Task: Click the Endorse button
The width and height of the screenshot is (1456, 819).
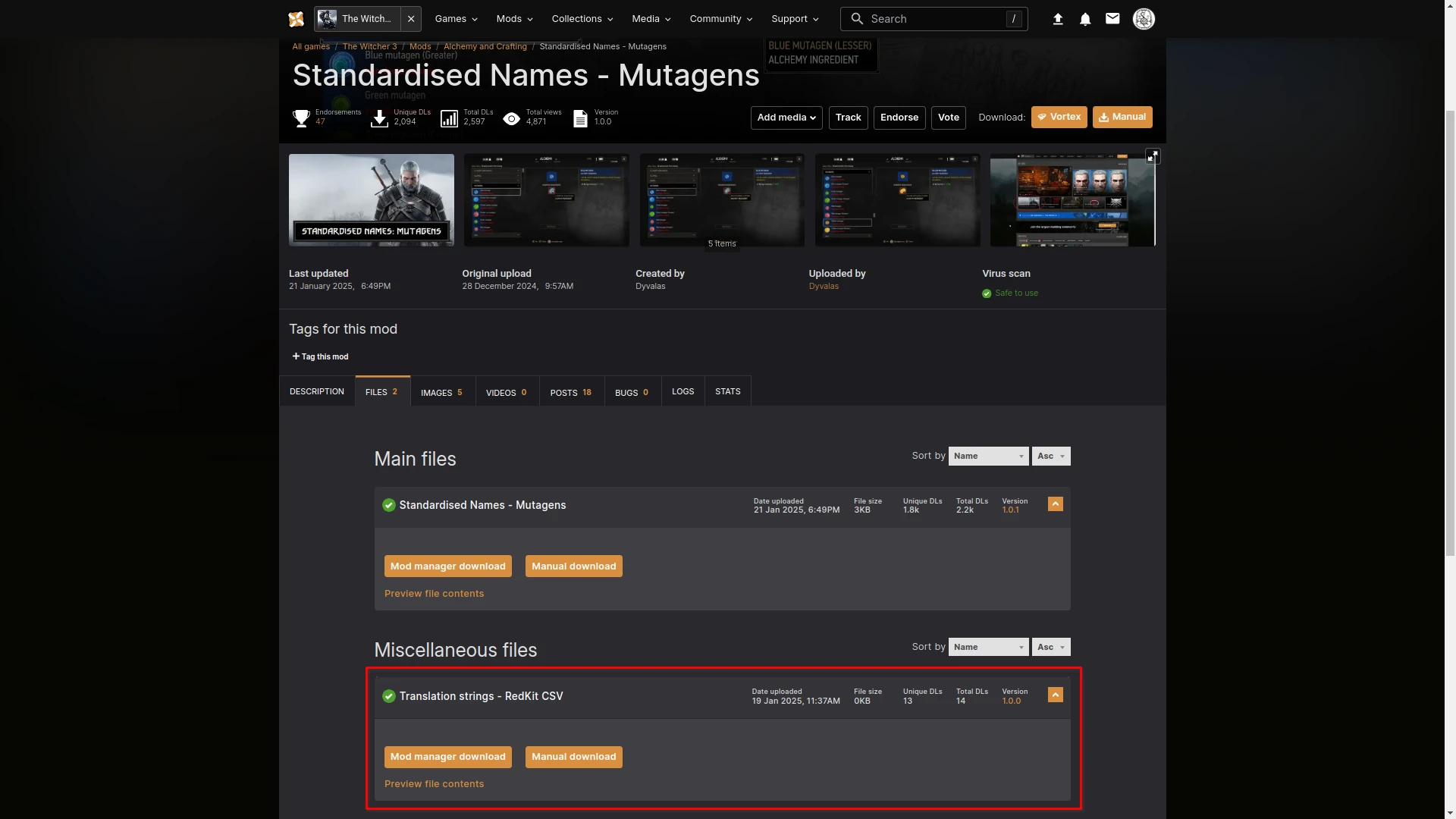Action: [x=899, y=118]
